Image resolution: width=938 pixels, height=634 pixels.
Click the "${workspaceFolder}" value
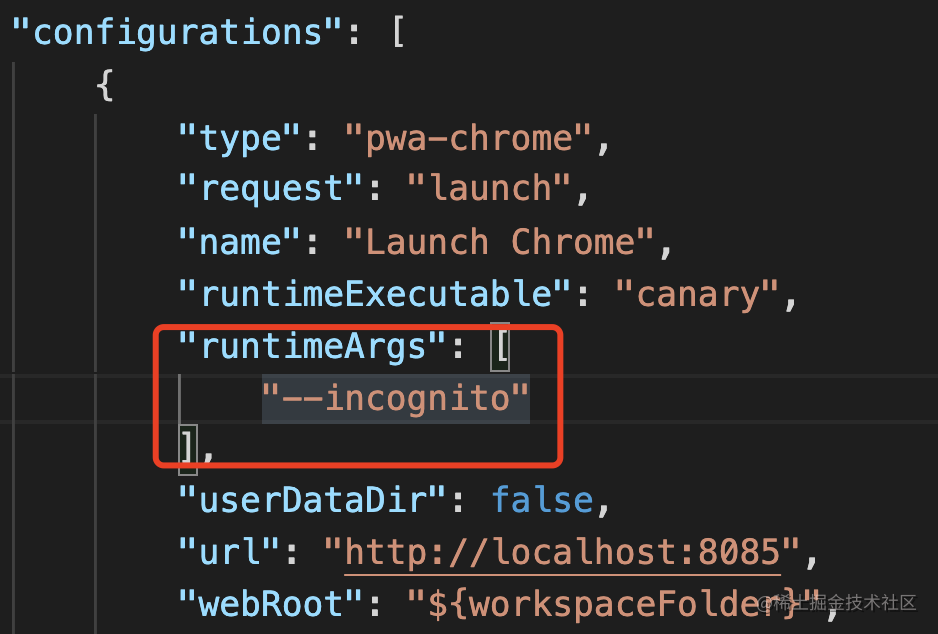tap(610, 603)
